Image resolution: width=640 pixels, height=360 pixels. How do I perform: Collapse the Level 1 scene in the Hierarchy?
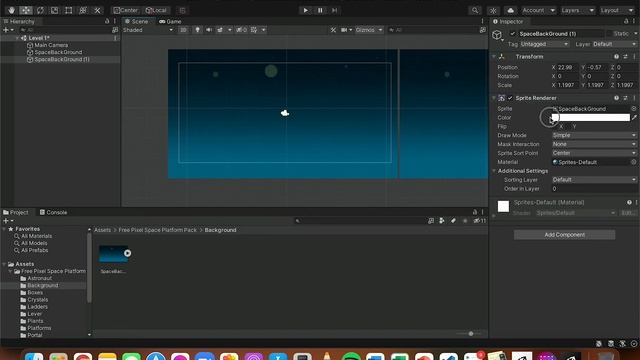click(18, 38)
